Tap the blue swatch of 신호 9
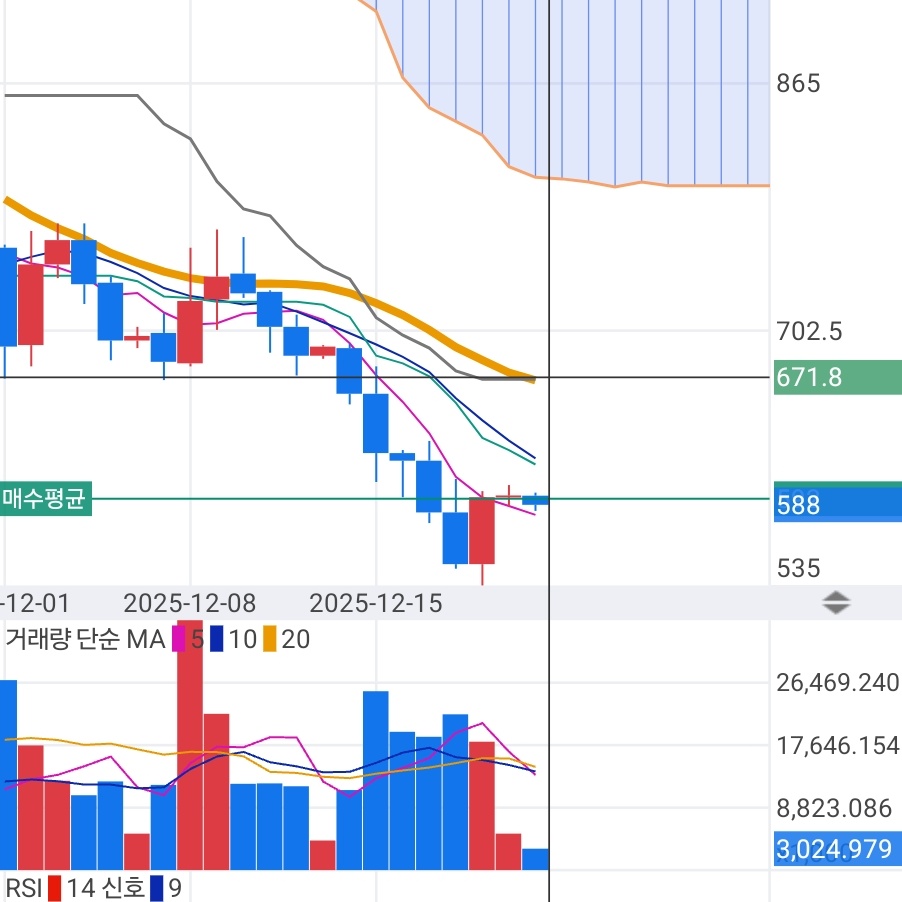Viewport: 902px width, 902px height. tap(156, 888)
